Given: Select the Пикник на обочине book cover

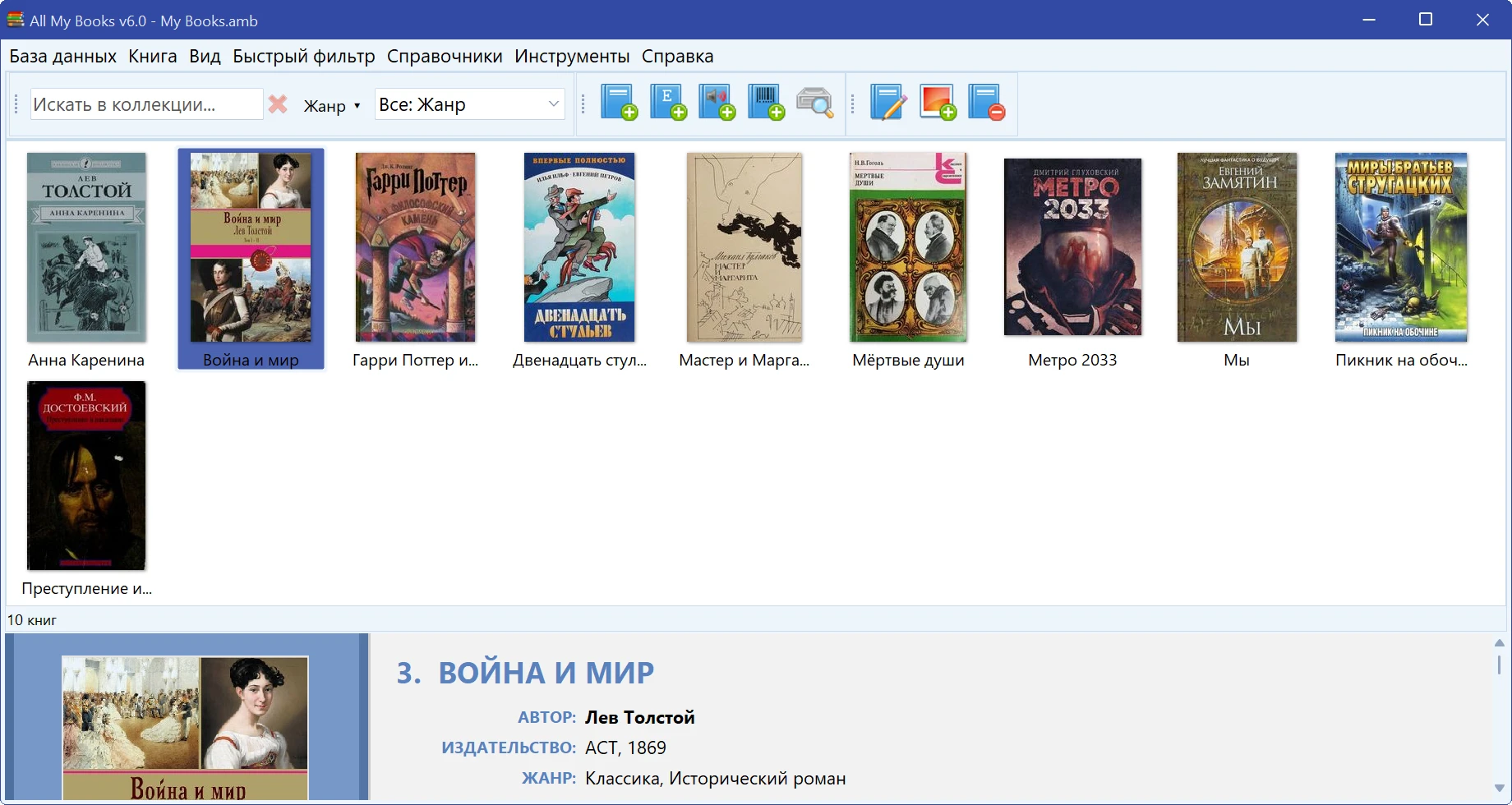Looking at the screenshot, I should pos(1401,247).
